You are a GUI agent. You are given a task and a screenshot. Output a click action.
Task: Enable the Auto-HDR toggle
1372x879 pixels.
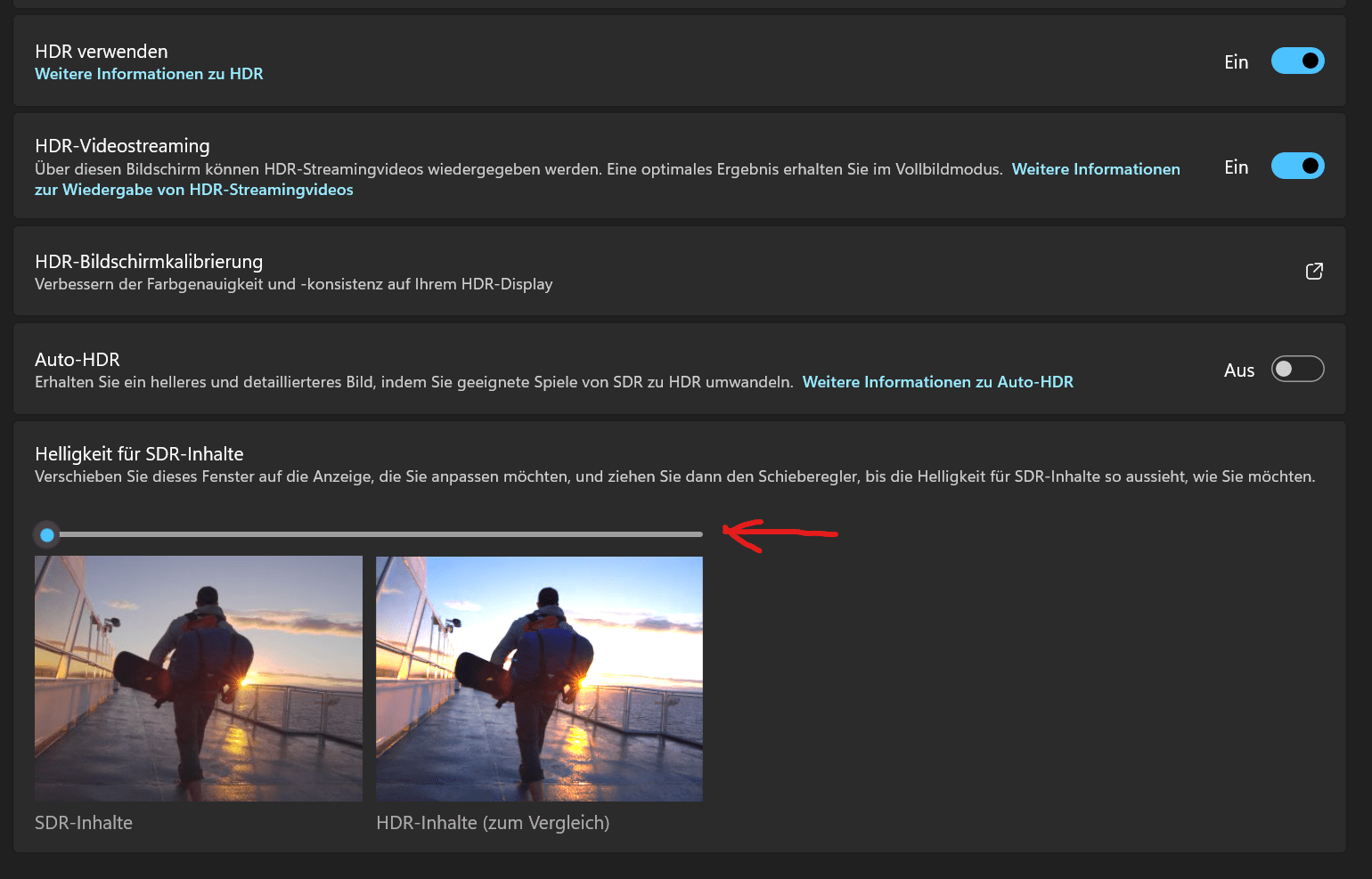[x=1297, y=369]
